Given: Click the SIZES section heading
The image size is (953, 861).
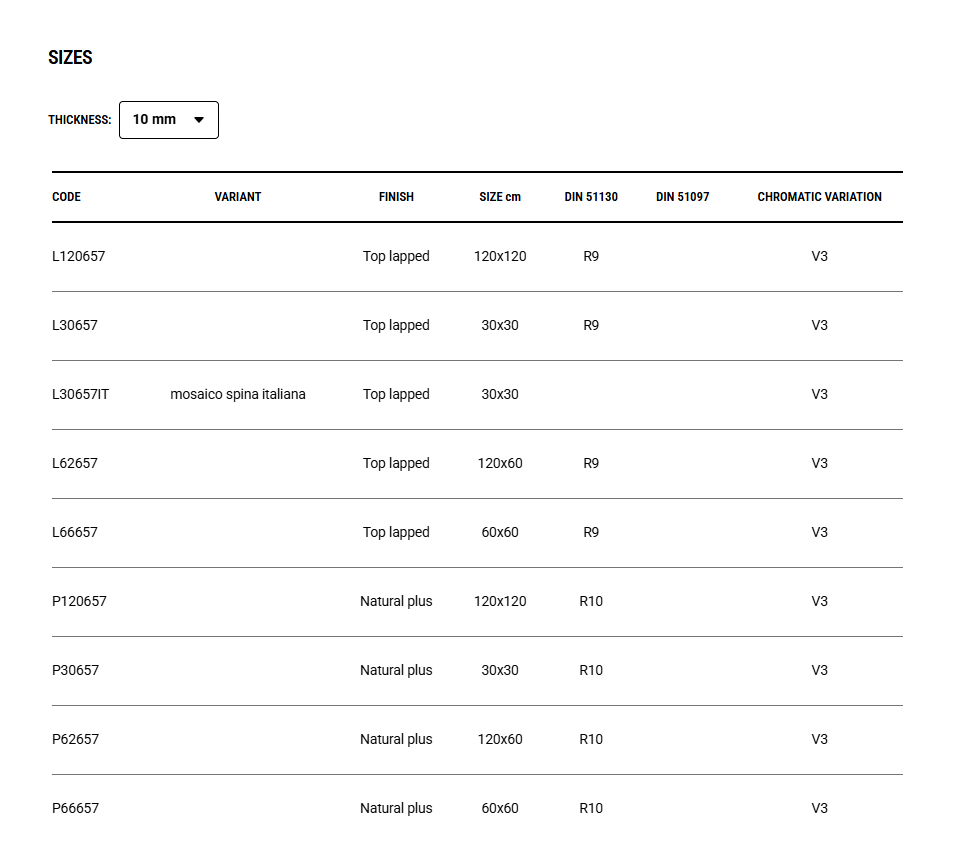Looking at the screenshot, I should coord(70,58).
